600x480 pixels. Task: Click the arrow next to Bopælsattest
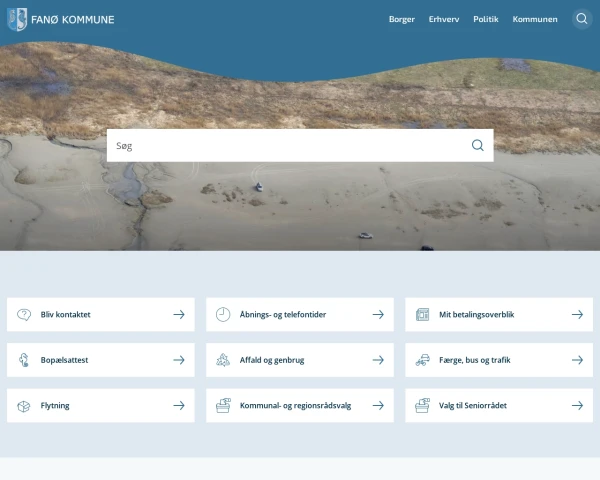point(179,360)
